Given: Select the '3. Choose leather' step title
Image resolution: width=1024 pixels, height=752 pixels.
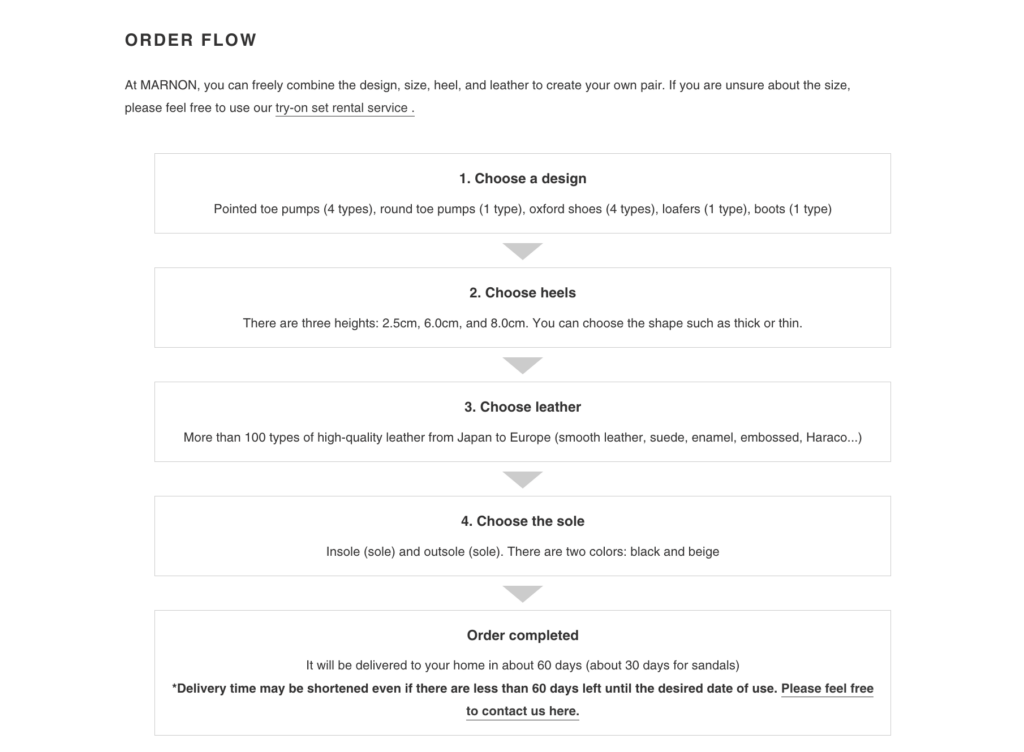Looking at the screenshot, I should point(522,407).
